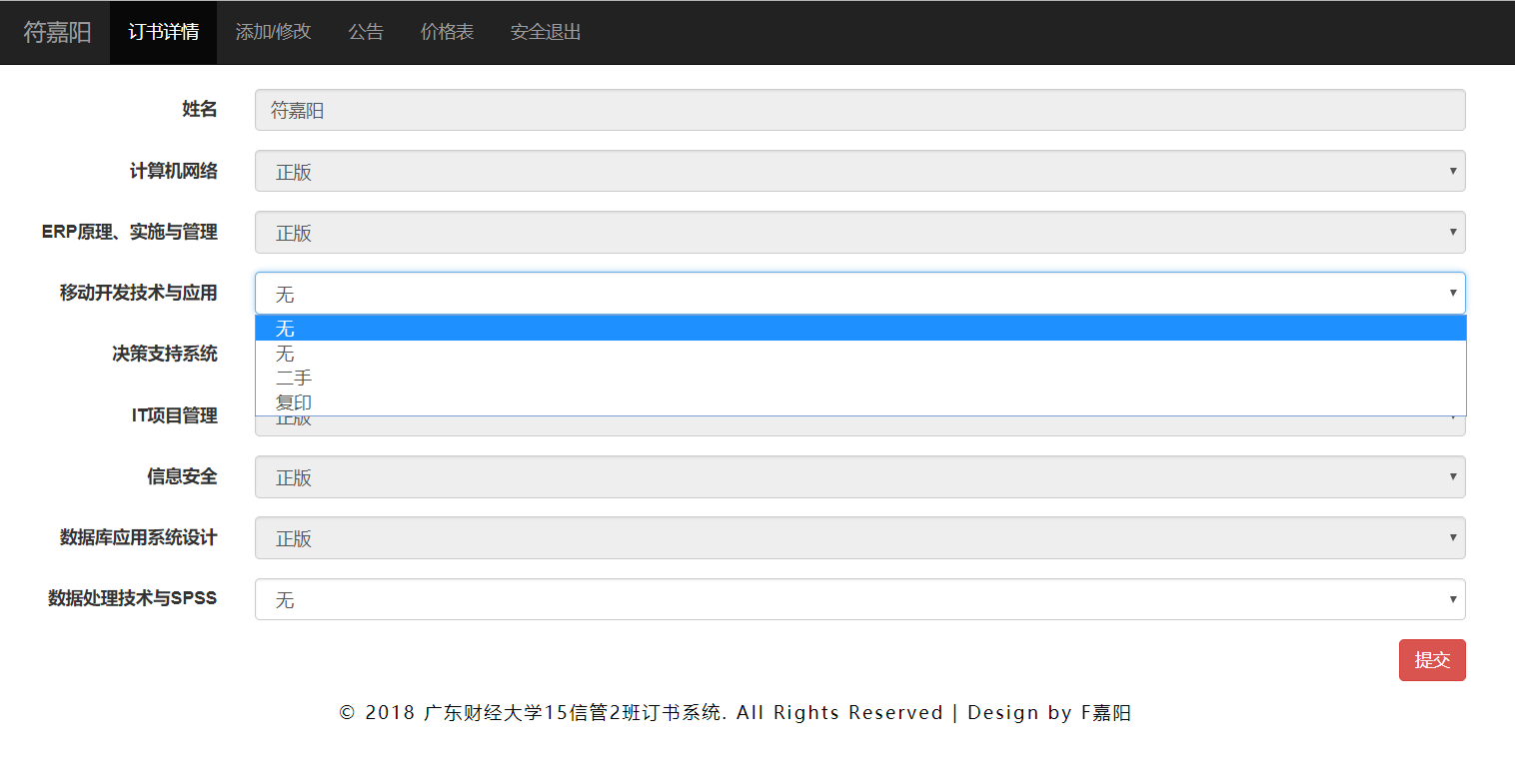Click 安全退出 to log out
The height and width of the screenshot is (784, 1515).
click(x=546, y=32)
